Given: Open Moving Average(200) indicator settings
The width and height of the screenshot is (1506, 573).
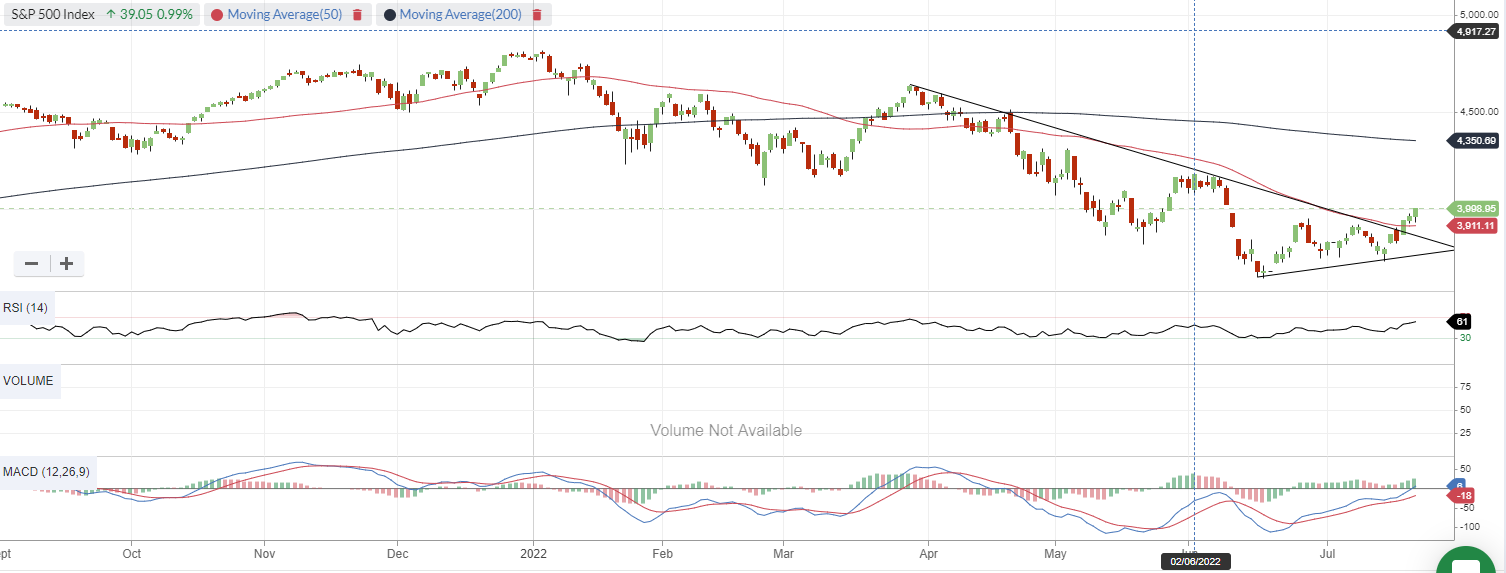Looking at the screenshot, I should tap(461, 15).
